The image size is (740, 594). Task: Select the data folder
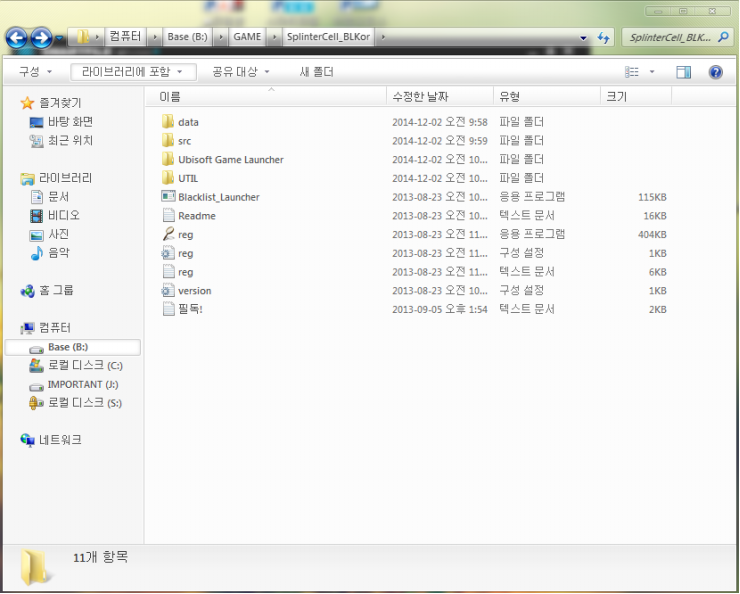(x=180, y=122)
